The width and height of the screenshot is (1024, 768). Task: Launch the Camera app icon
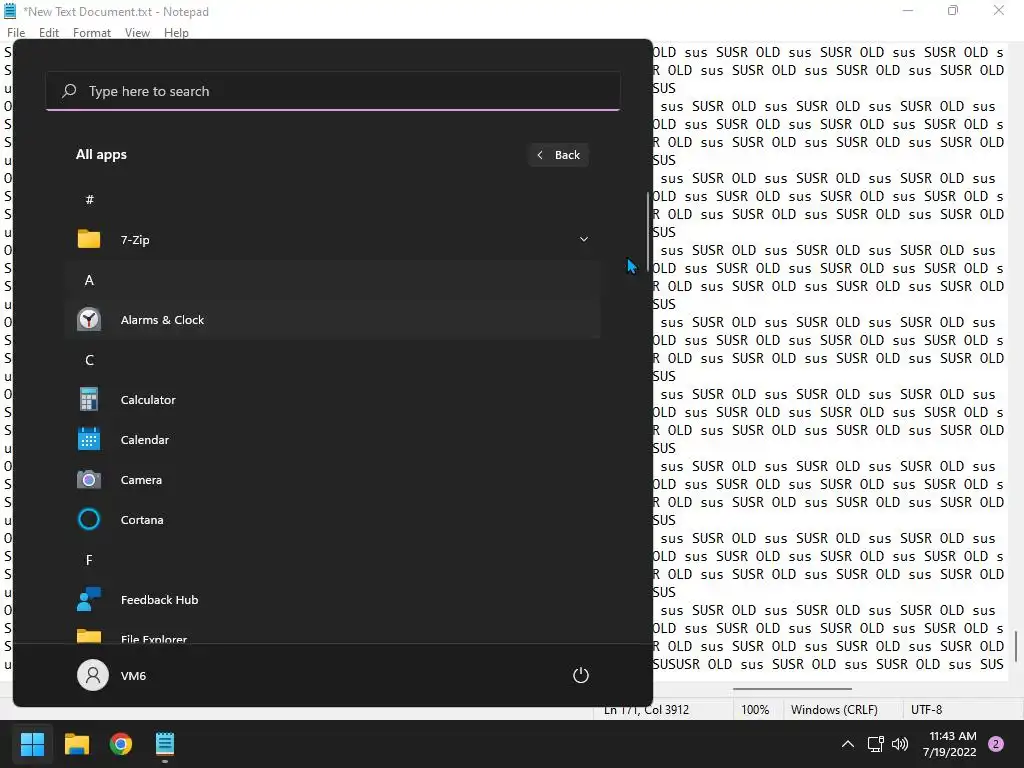(89, 479)
